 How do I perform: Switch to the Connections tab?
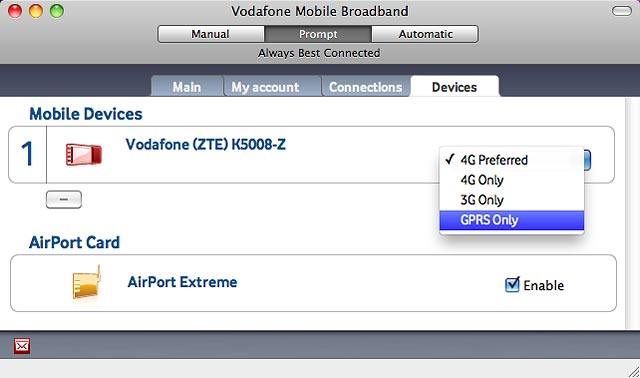click(366, 87)
